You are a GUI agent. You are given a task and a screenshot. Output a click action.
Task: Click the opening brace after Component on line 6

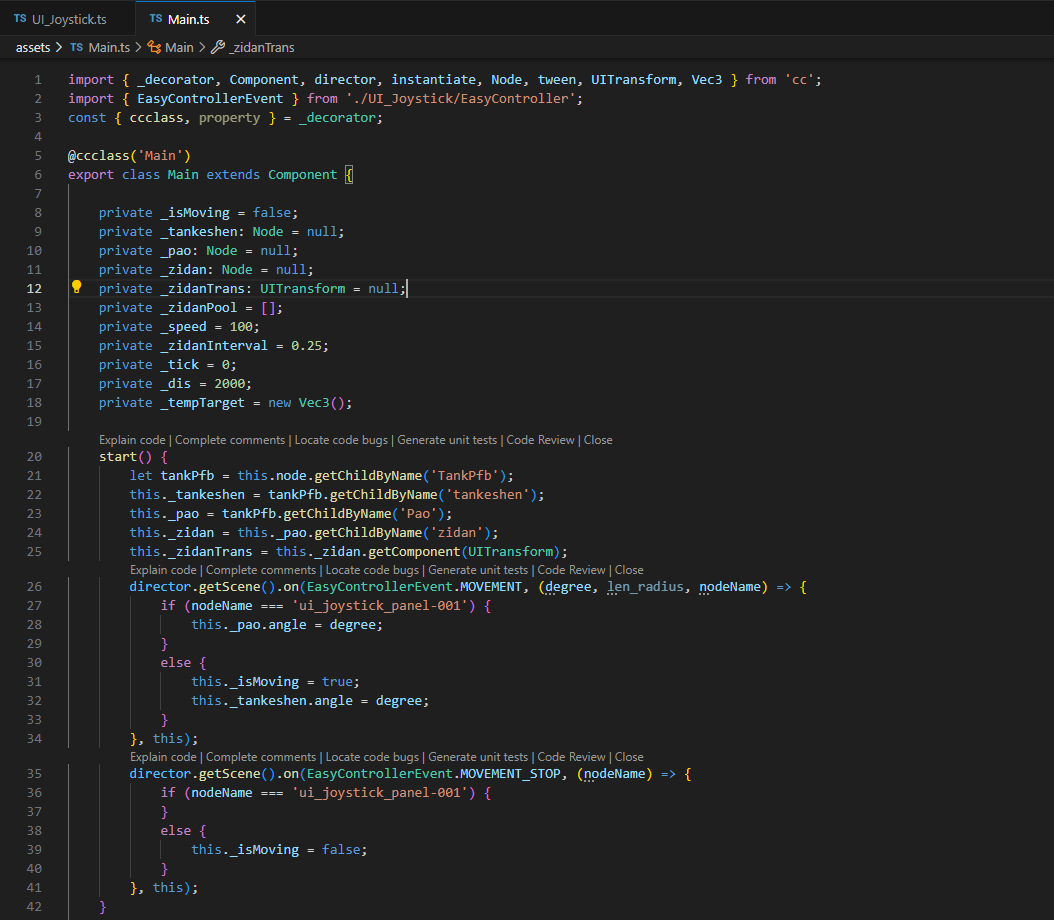coord(349,175)
